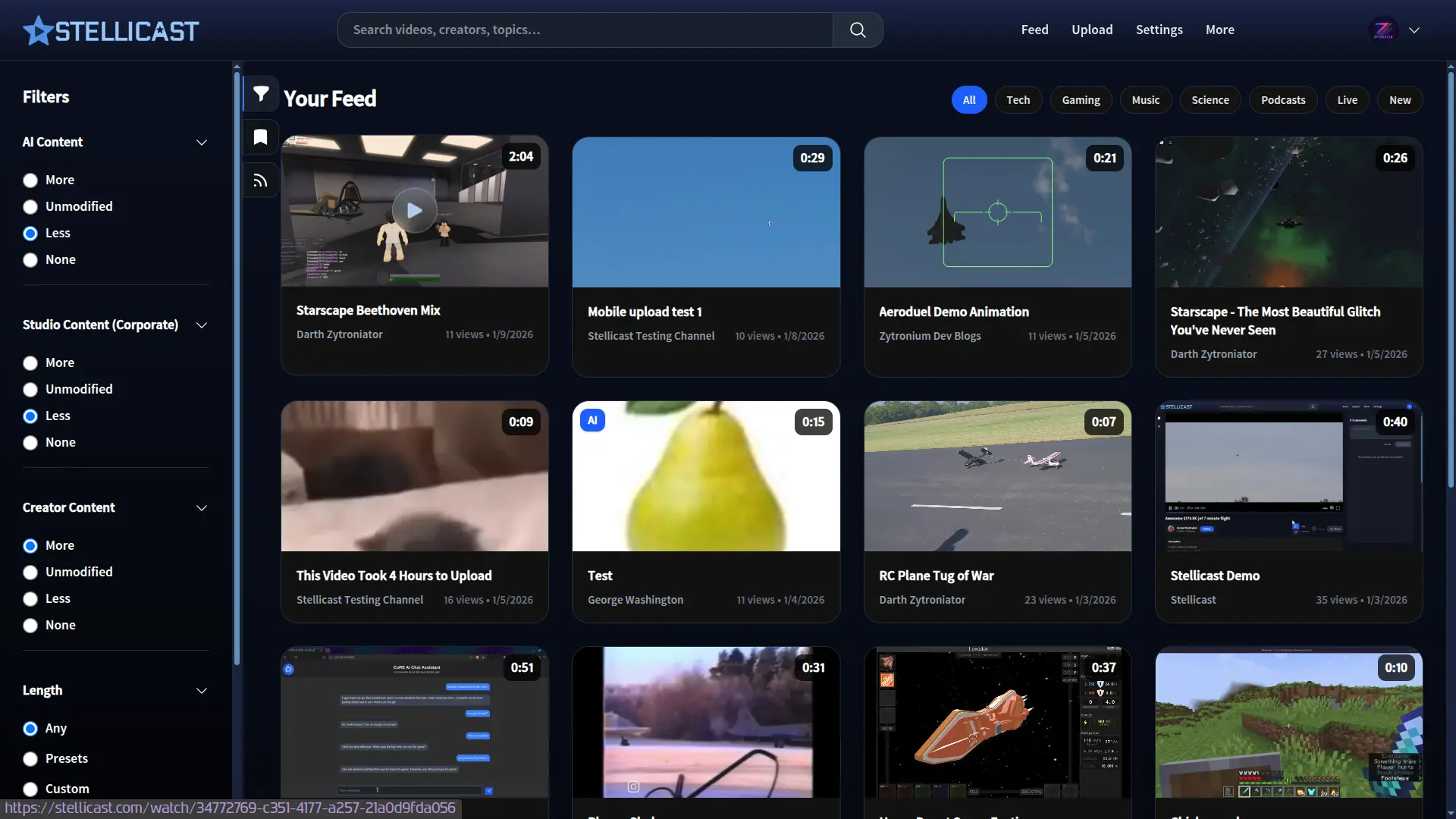Image resolution: width=1456 pixels, height=819 pixels.
Task: Open the account dropdown chevron
Action: pyautogui.click(x=1414, y=30)
